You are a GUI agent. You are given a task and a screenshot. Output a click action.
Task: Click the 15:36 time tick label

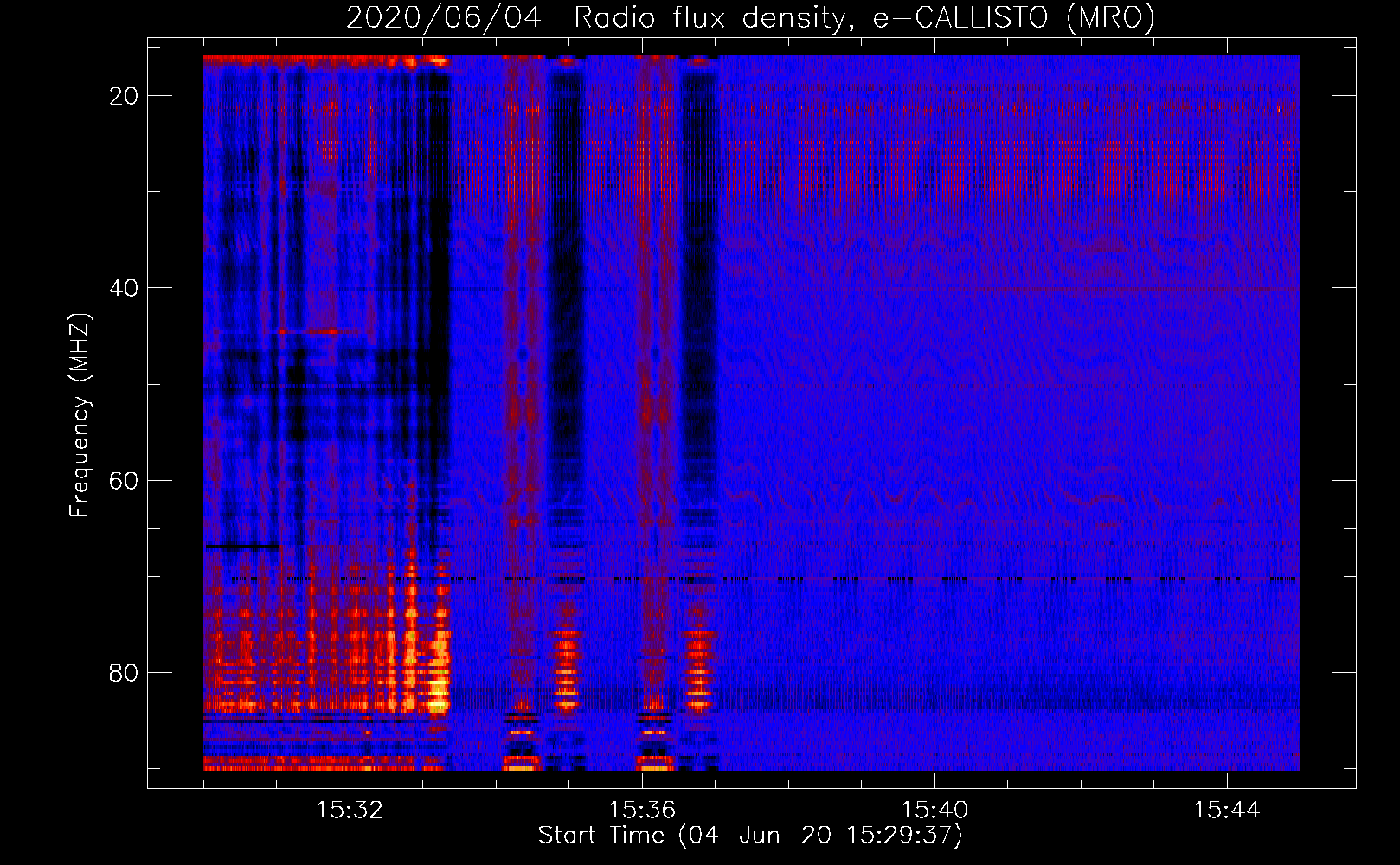point(642,811)
